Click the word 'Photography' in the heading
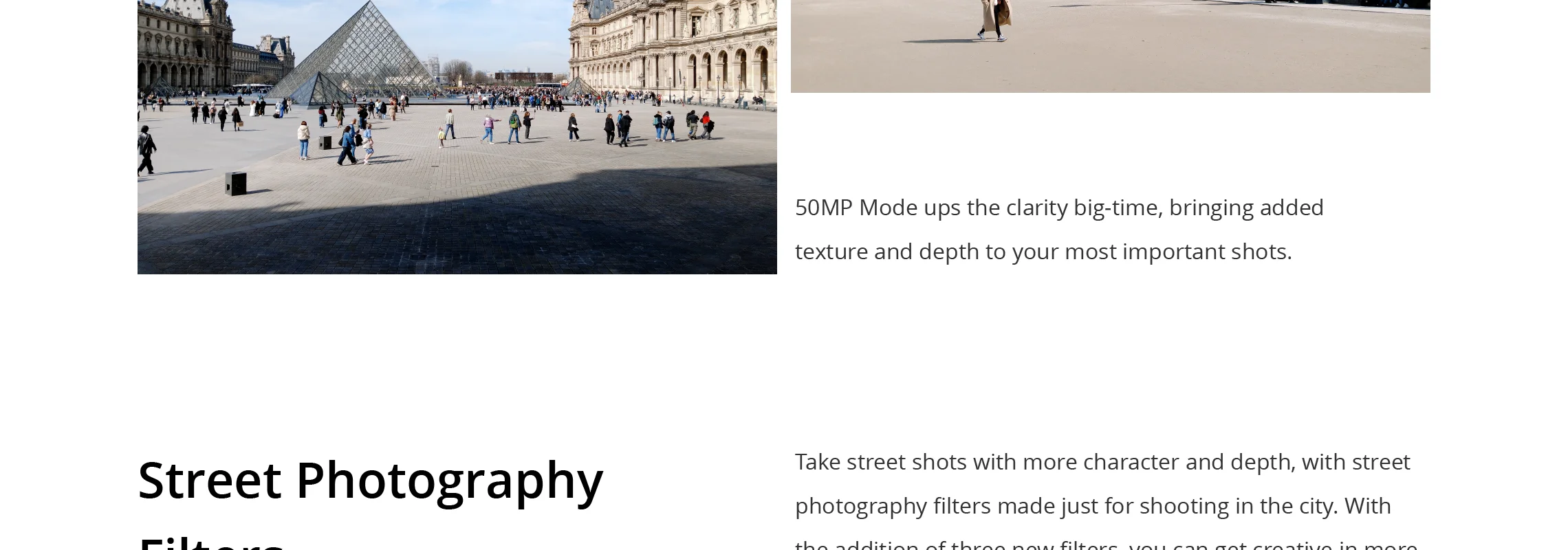Viewport: 1568px width, 550px height. [x=449, y=481]
